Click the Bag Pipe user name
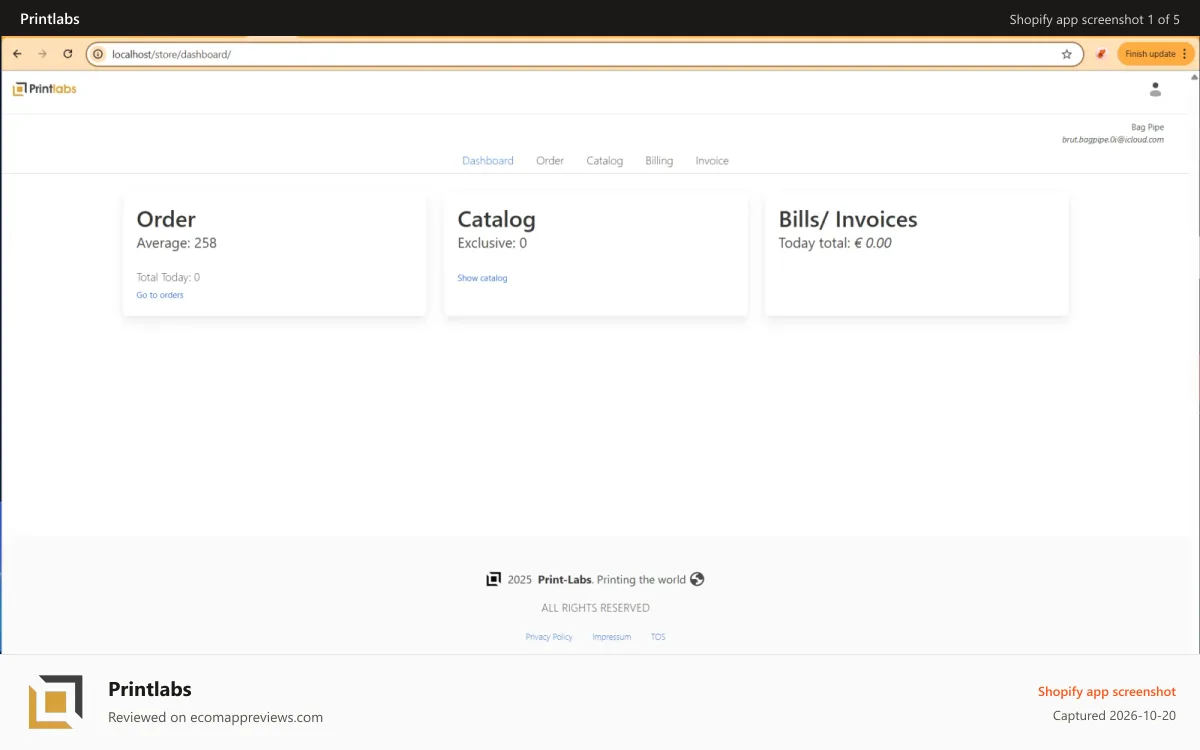Image resolution: width=1200 pixels, height=750 pixels. (1147, 127)
